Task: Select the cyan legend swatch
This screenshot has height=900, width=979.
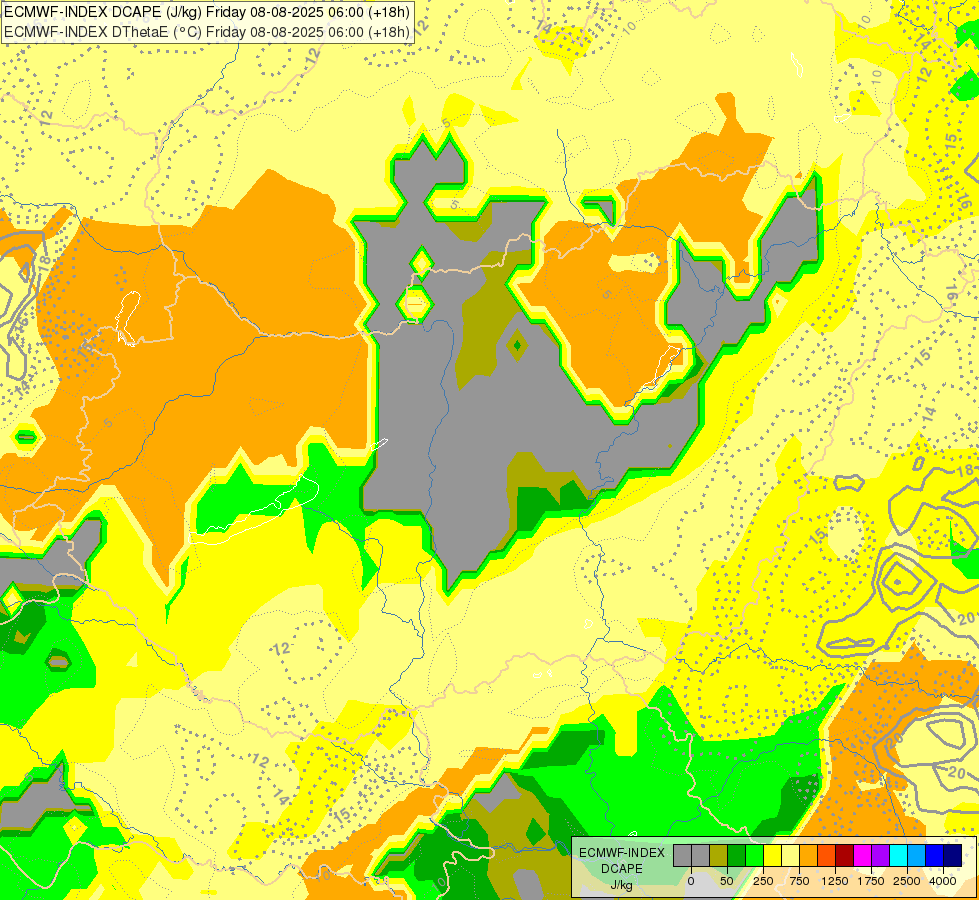Action: pyautogui.click(x=898, y=855)
